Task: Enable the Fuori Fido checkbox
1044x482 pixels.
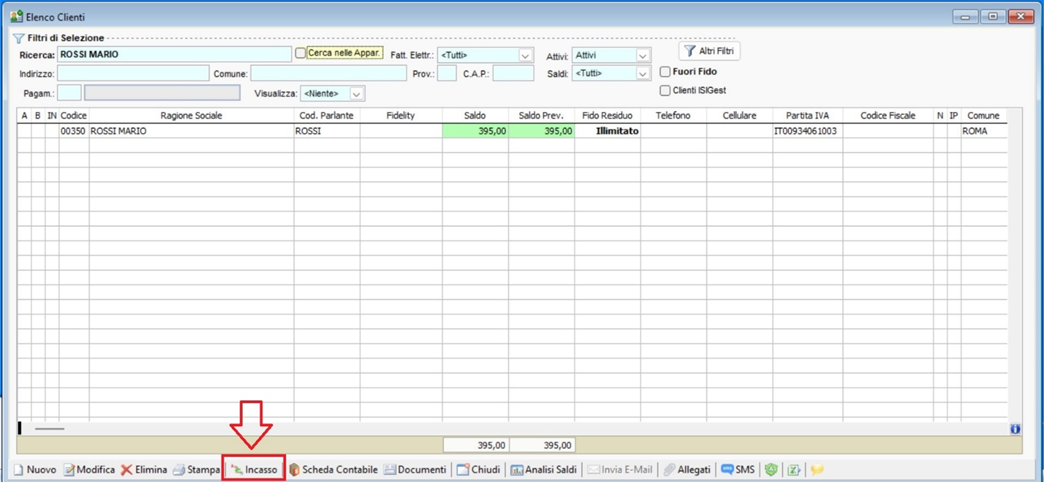Action: click(x=664, y=72)
